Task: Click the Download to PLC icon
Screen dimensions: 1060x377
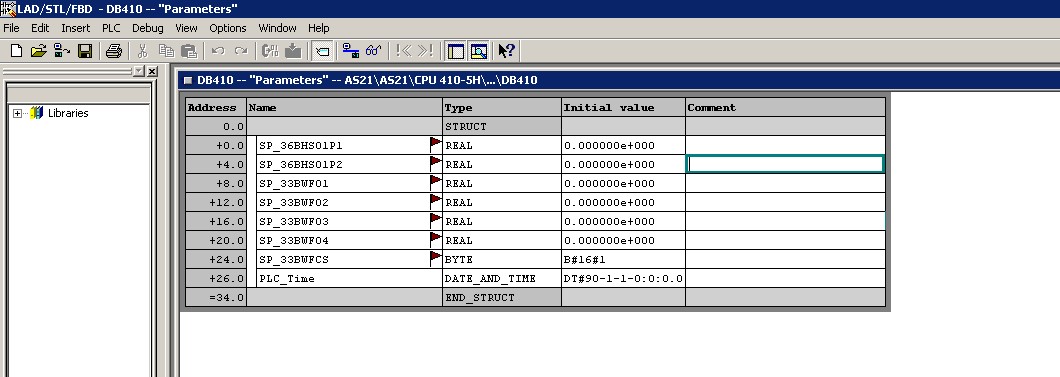Action: coord(293,51)
